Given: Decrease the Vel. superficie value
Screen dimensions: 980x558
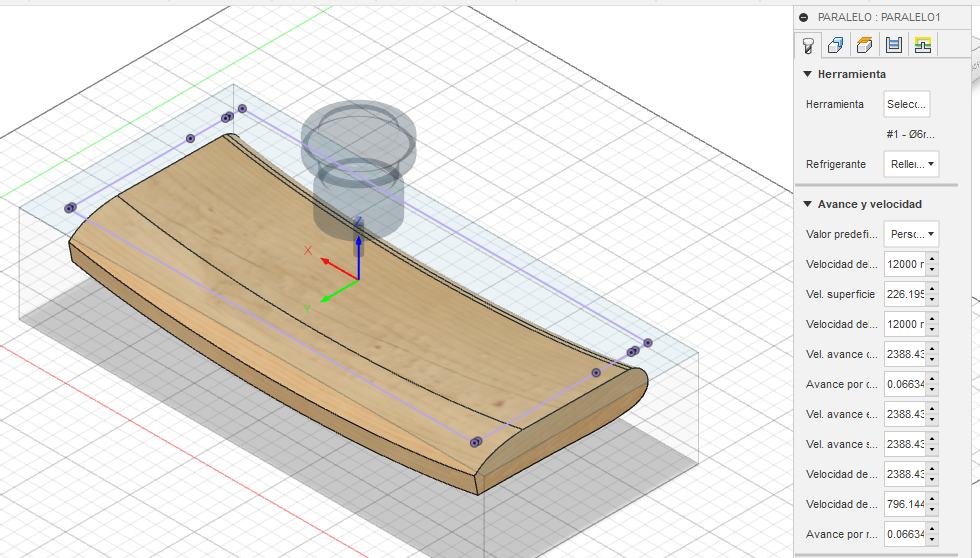Looking at the screenshot, I should (x=932, y=299).
